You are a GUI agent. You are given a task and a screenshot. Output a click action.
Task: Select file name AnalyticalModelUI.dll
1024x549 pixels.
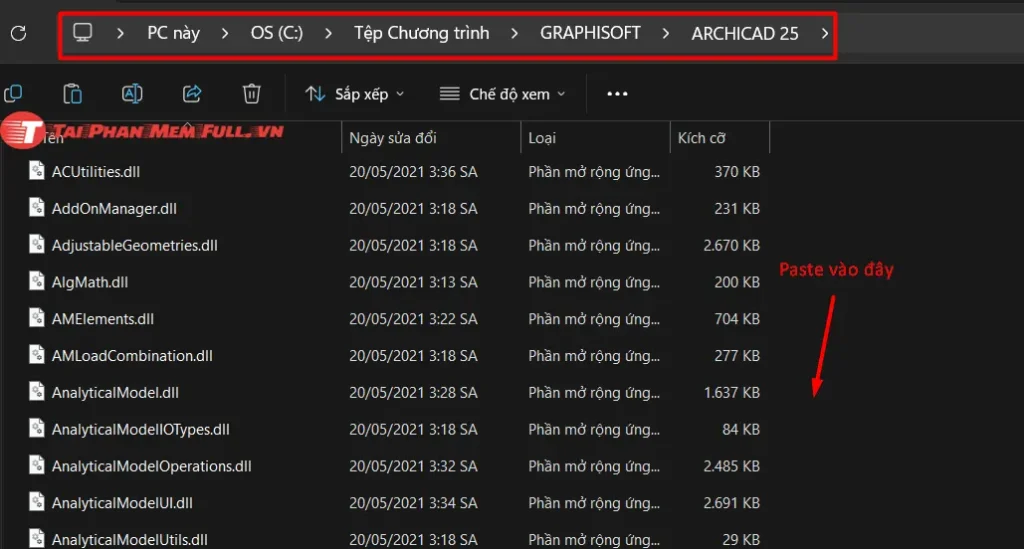pos(122,503)
